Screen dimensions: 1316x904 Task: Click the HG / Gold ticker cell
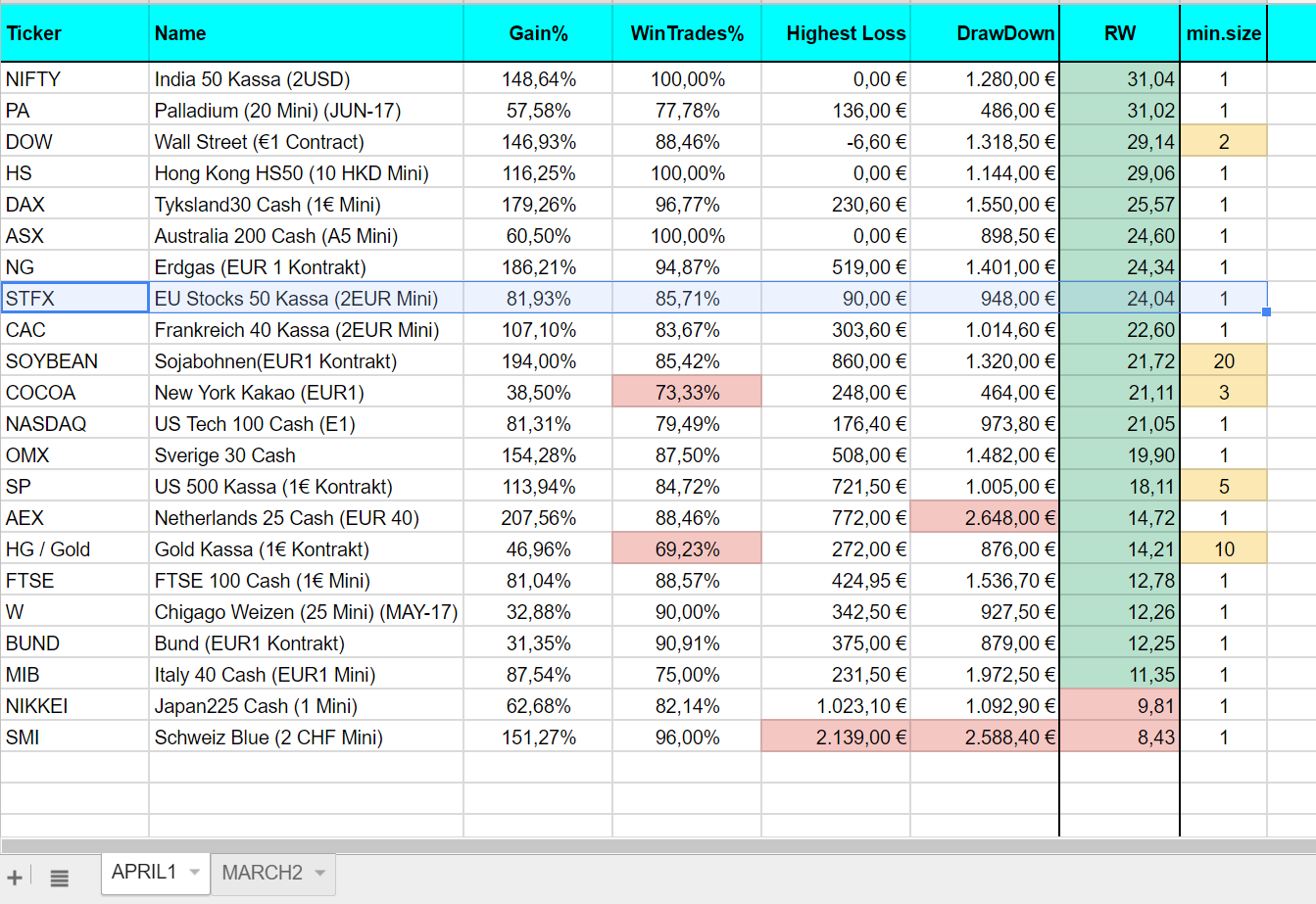click(74, 549)
